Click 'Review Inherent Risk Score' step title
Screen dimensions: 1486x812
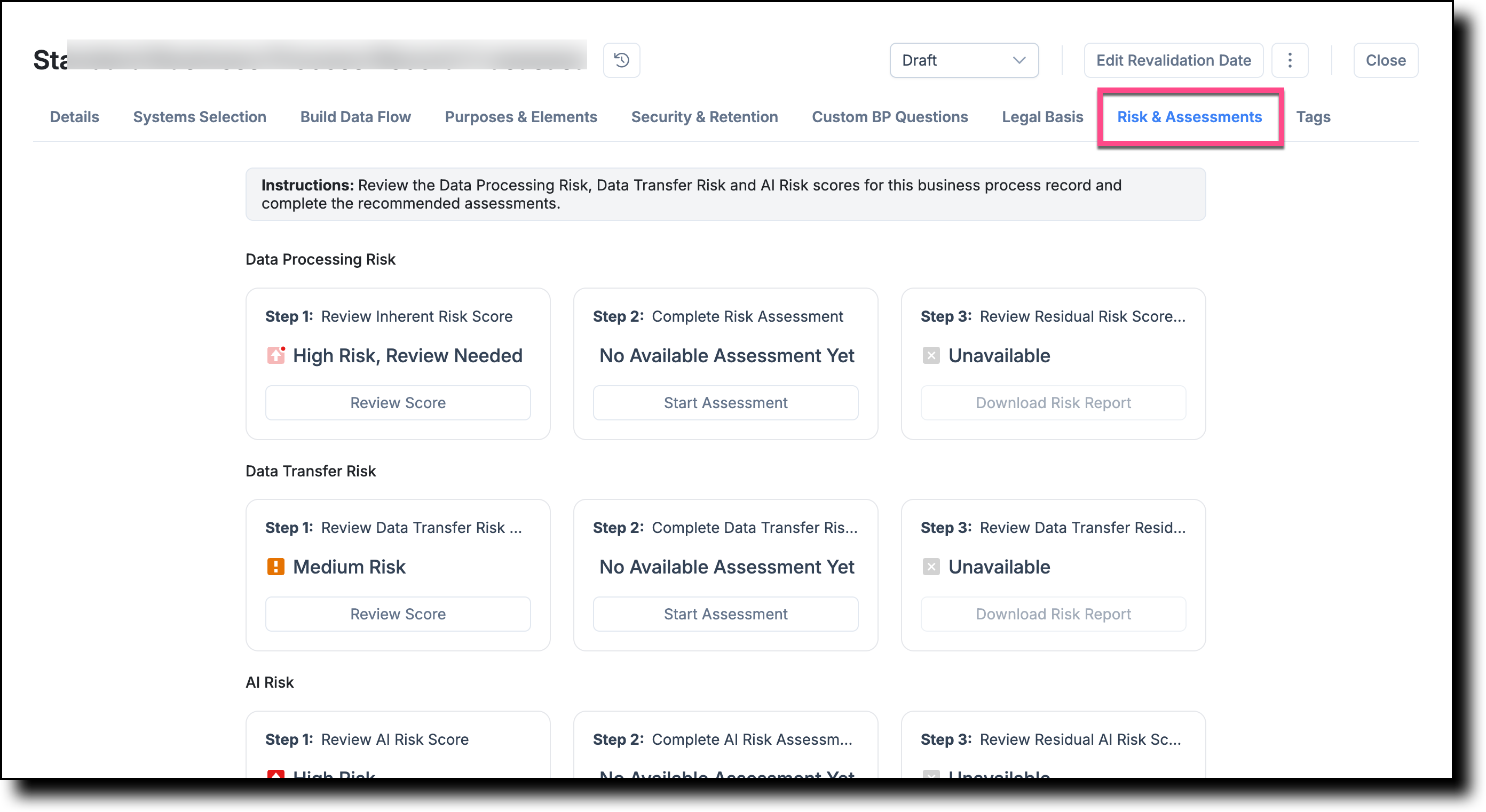click(x=417, y=316)
